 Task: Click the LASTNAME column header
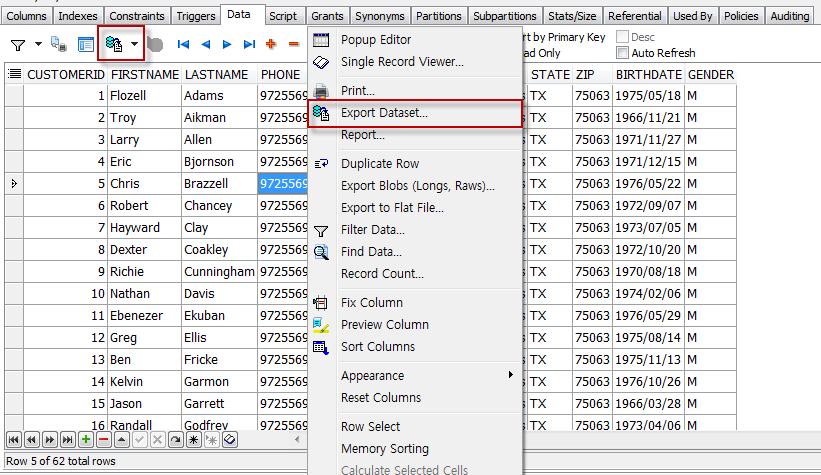coord(218,75)
